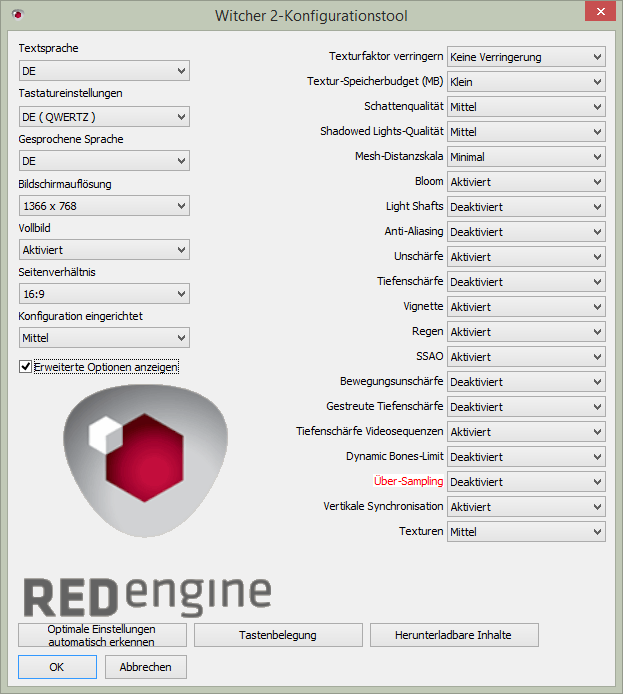Change the Gestreute Tiefenschärfe dropdown
The image size is (623, 694).
click(x=526, y=407)
